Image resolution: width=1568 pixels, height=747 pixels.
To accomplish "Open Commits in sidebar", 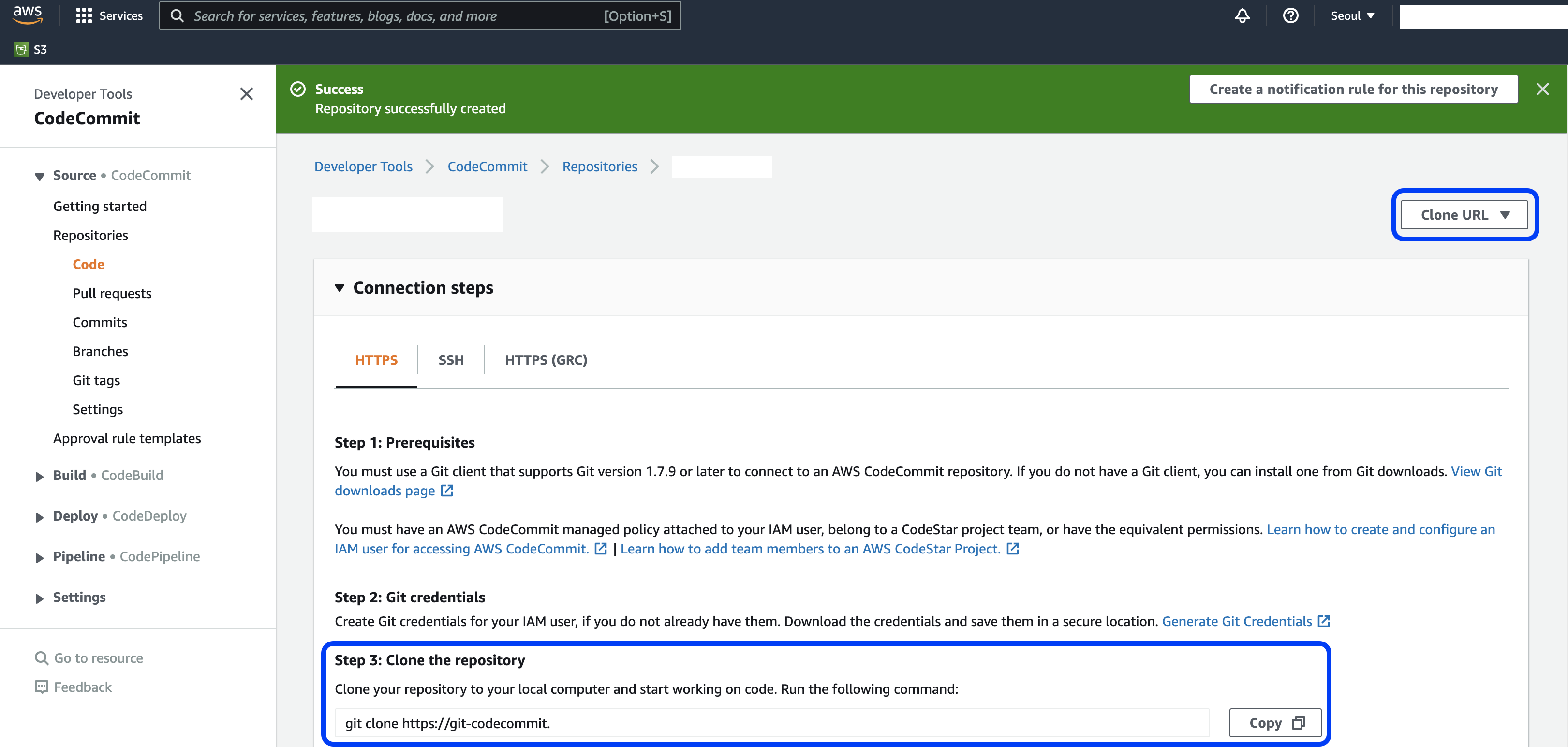I will pos(100,323).
